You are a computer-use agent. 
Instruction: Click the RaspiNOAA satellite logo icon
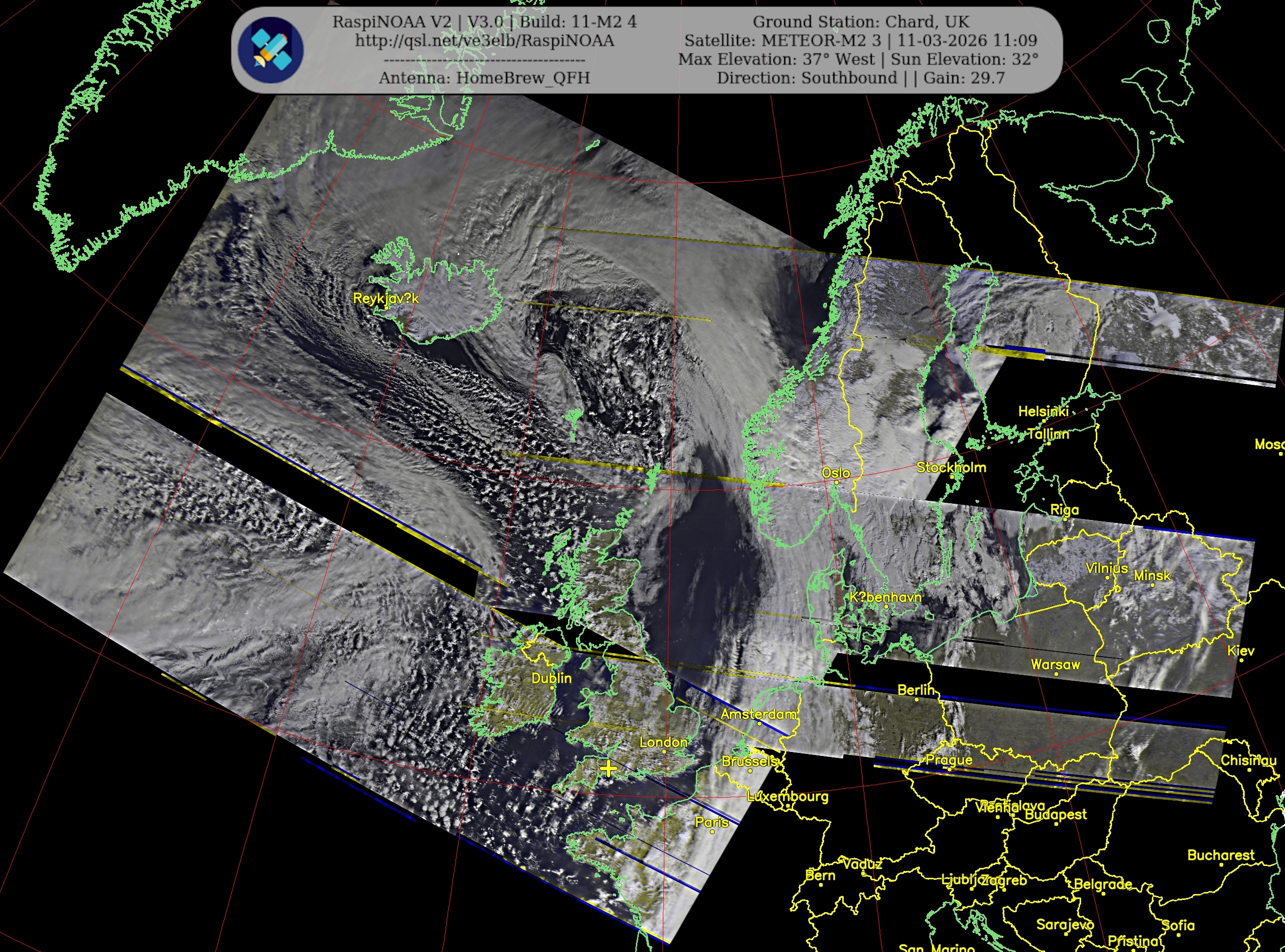click(271, 50)
